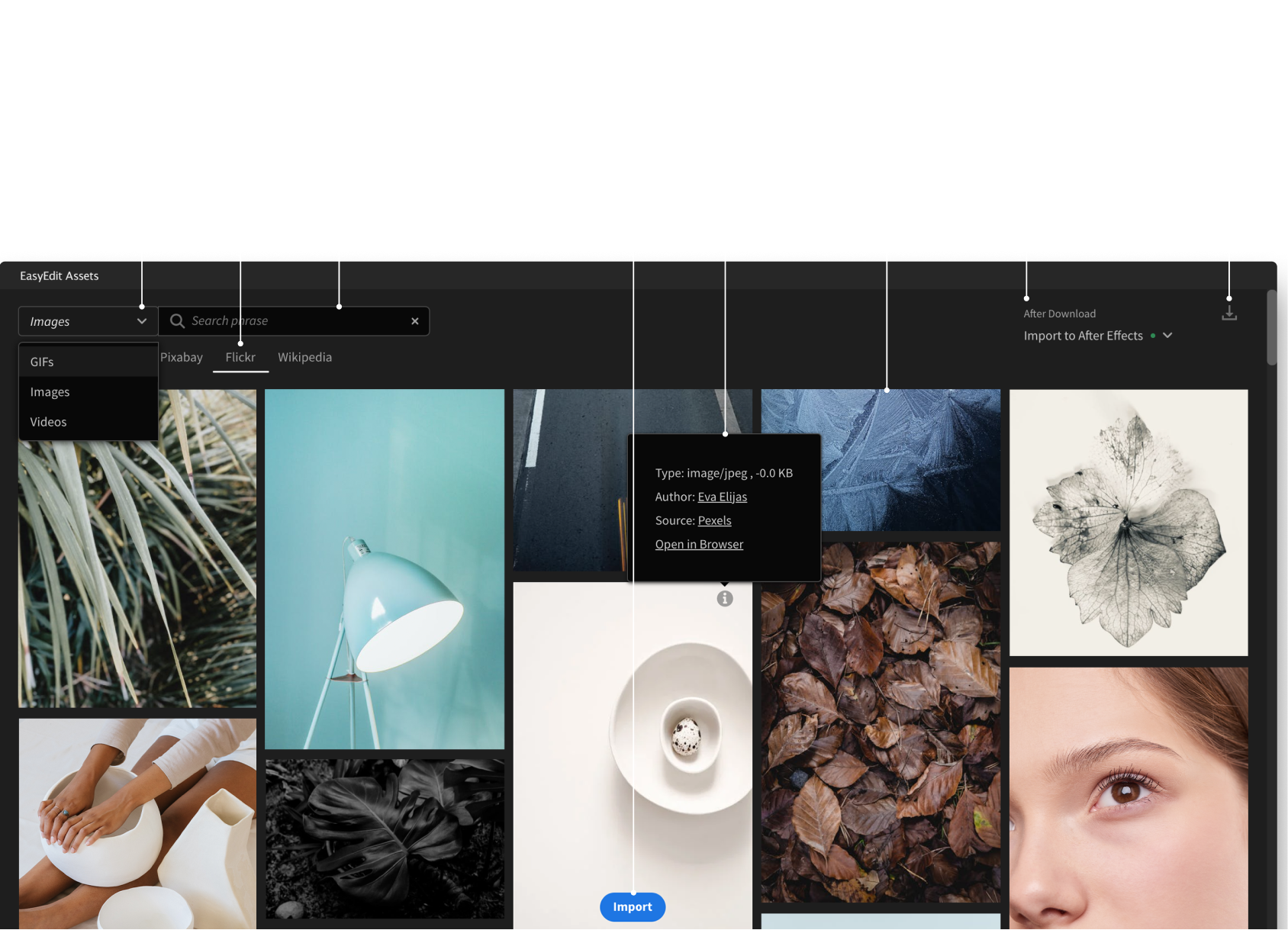Click the vertical scrollbar on the right

tap(1271, 328)
